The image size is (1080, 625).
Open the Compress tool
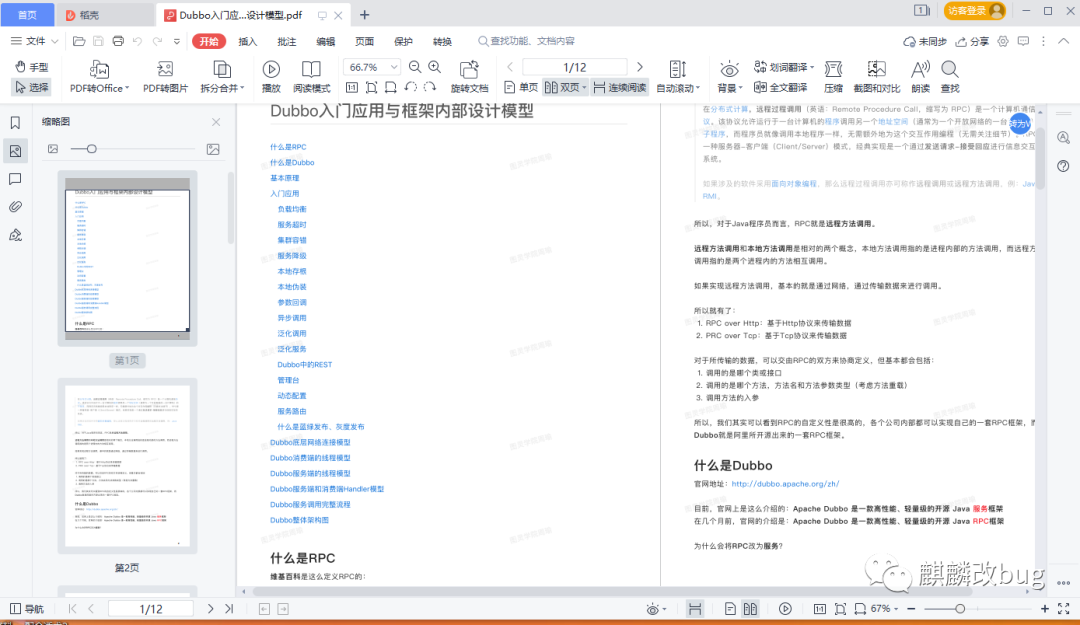(x=833, y=76)
